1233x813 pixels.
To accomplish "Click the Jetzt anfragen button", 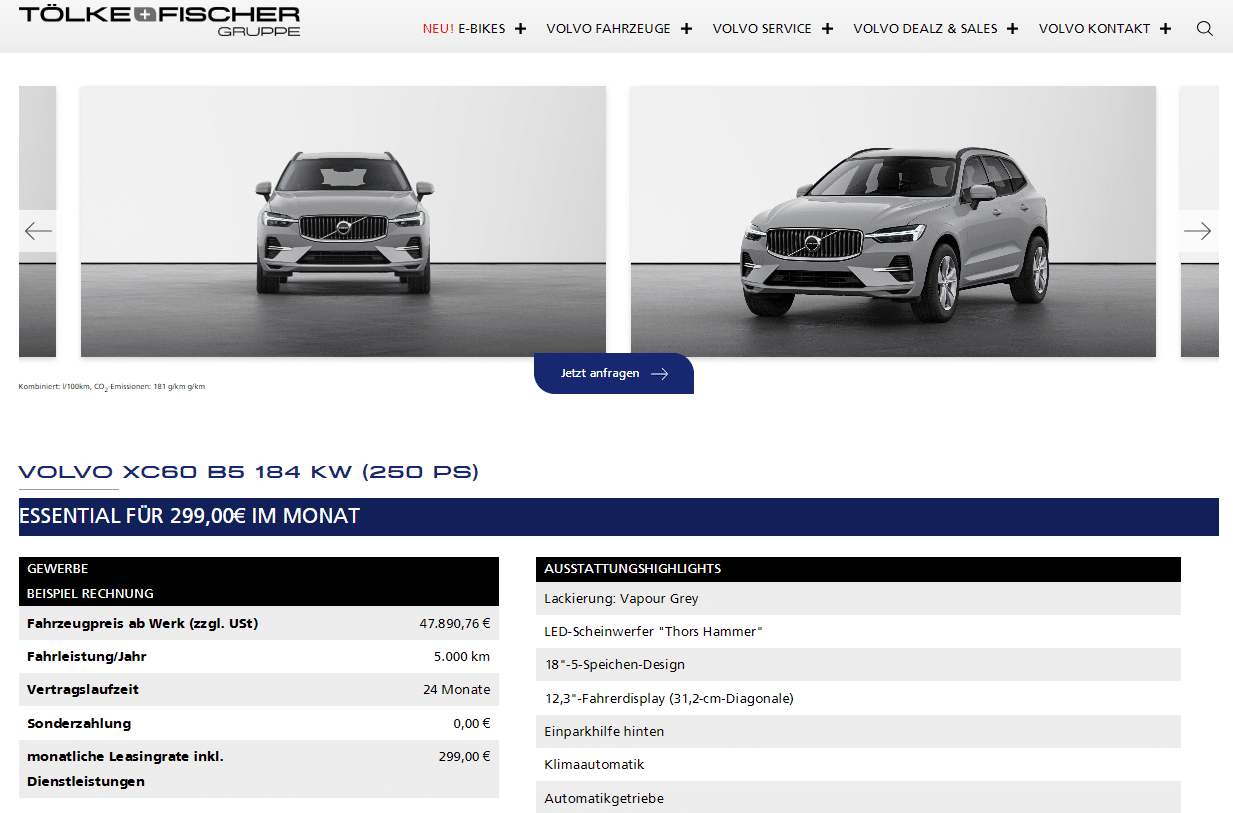I will pos(614,373).
